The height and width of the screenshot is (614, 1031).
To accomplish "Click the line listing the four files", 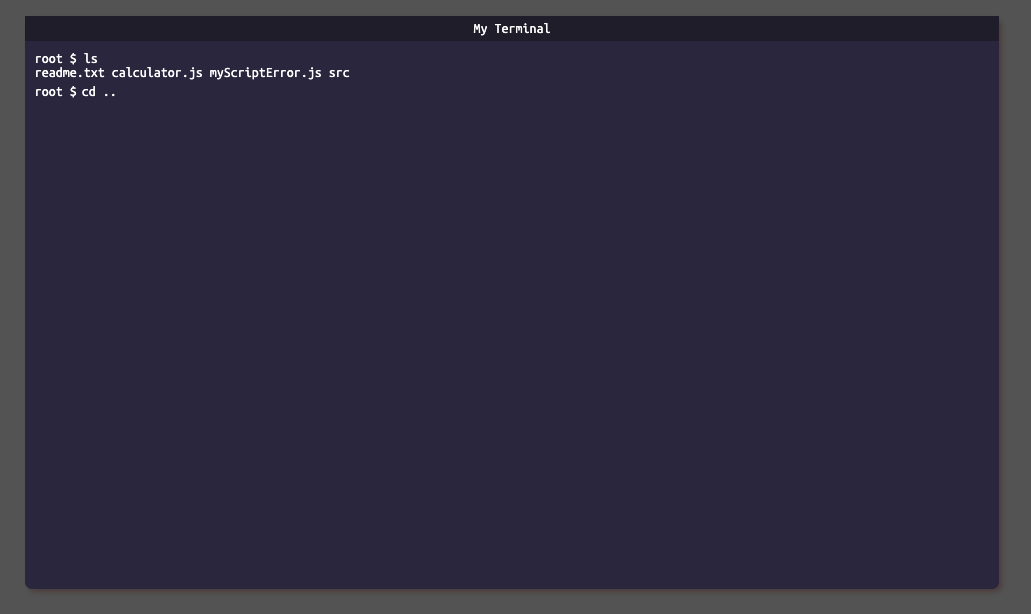I will [192, 72].
